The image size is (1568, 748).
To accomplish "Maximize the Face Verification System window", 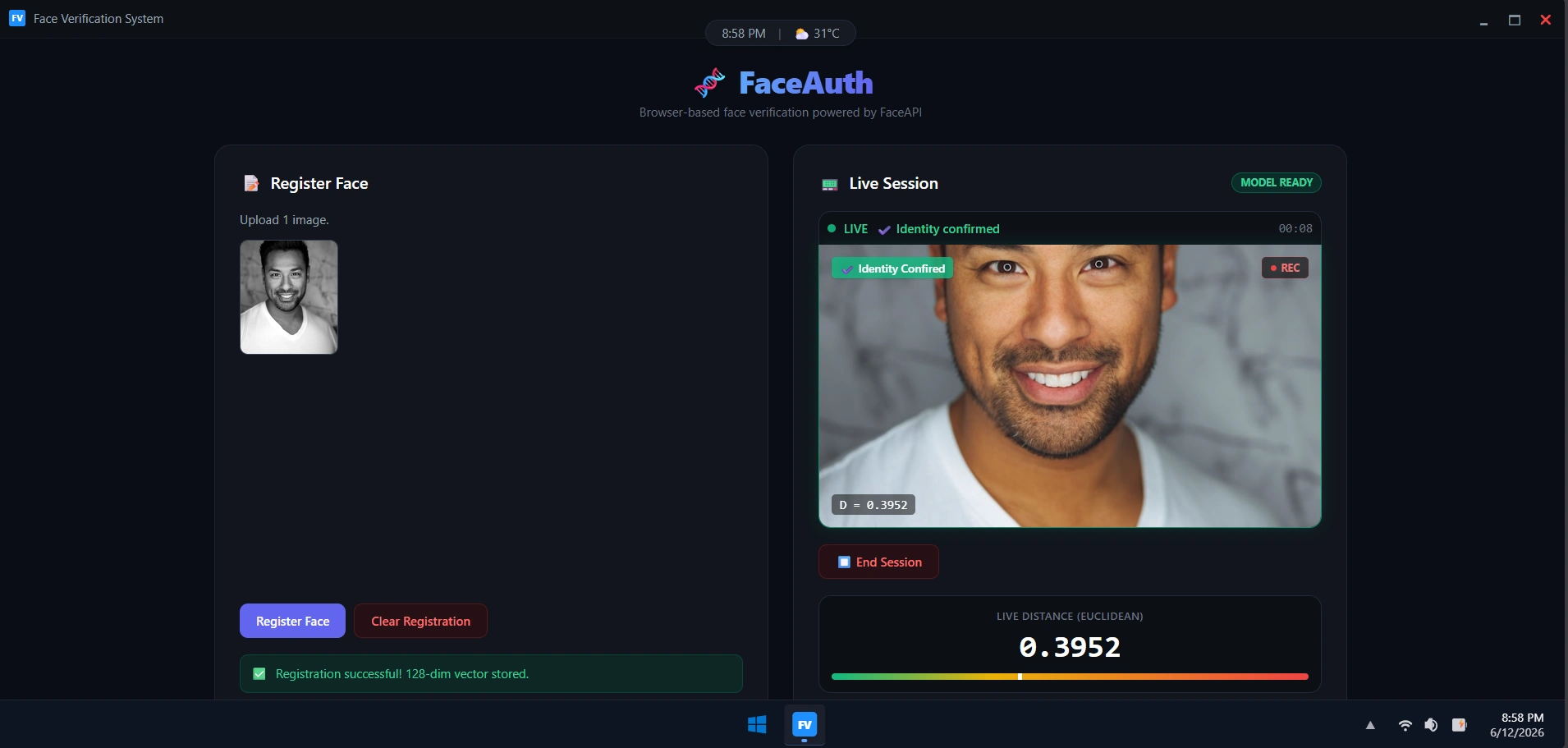I will 1515,20.
